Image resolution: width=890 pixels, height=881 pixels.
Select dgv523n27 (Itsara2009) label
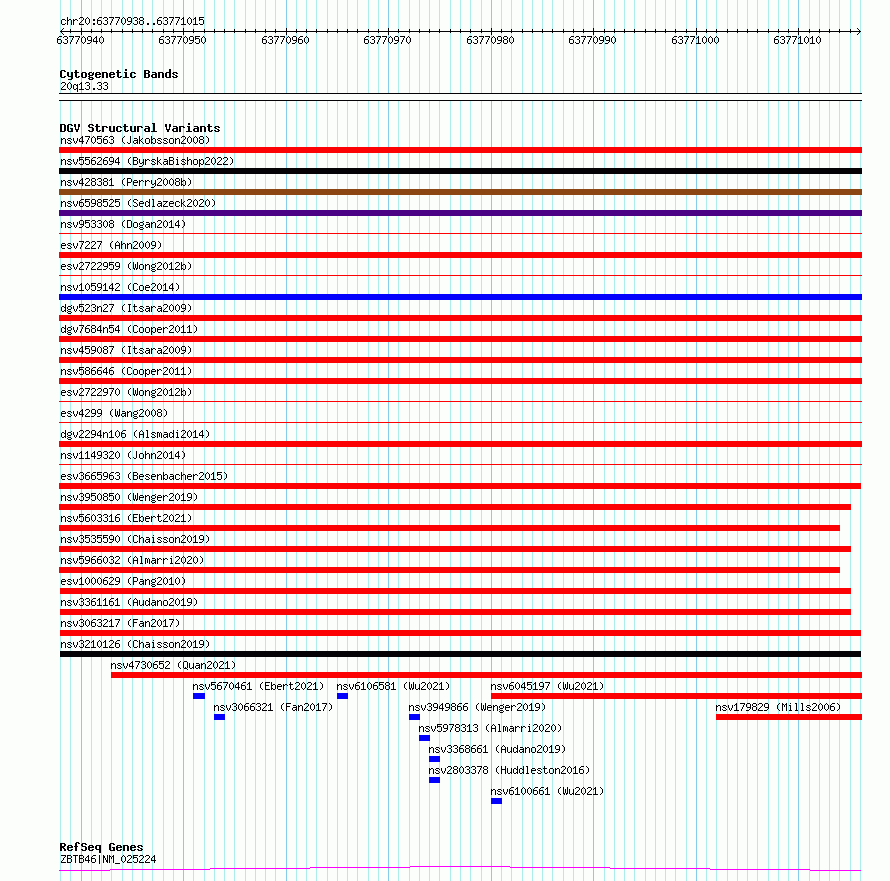coord(126,308)
